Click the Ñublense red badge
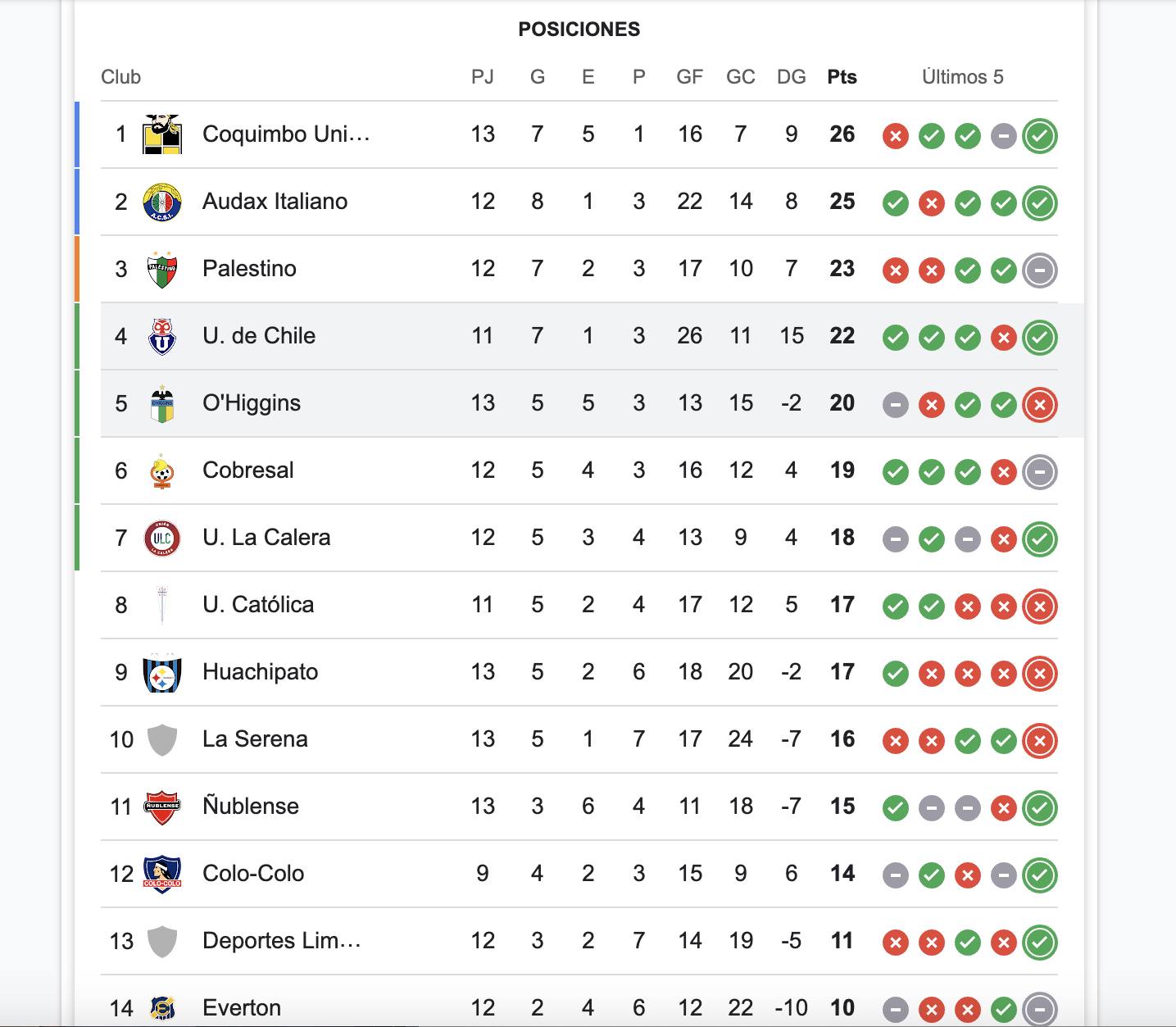Viewport: 1176px width, 1027px height. point(162,807)
